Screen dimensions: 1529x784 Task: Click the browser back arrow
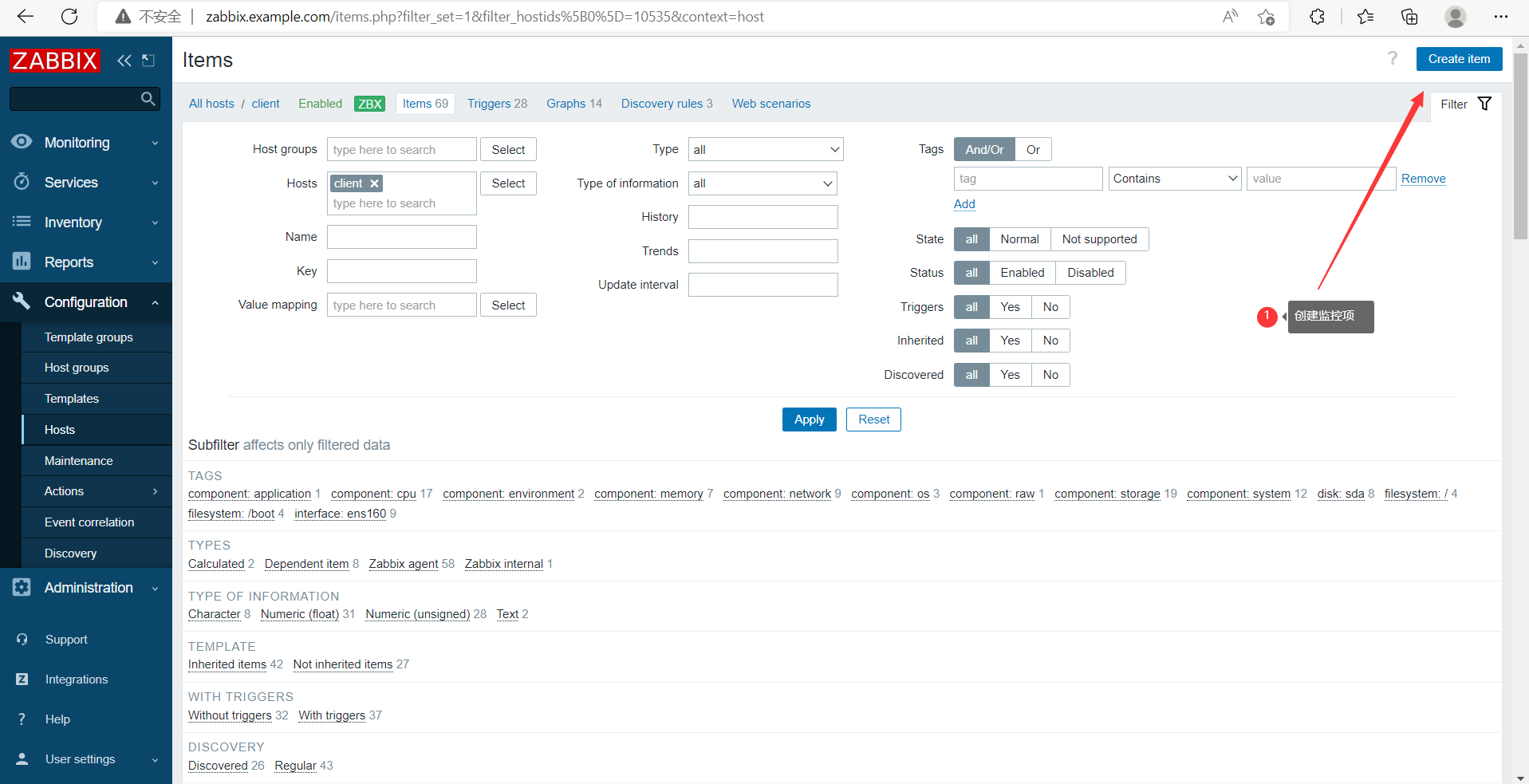pos(26,17)
